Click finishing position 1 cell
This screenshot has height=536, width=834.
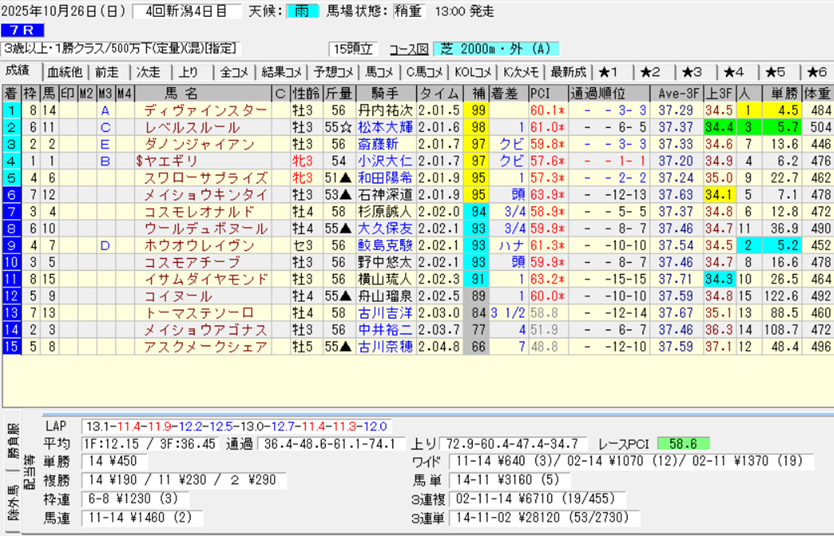point(11,110)
